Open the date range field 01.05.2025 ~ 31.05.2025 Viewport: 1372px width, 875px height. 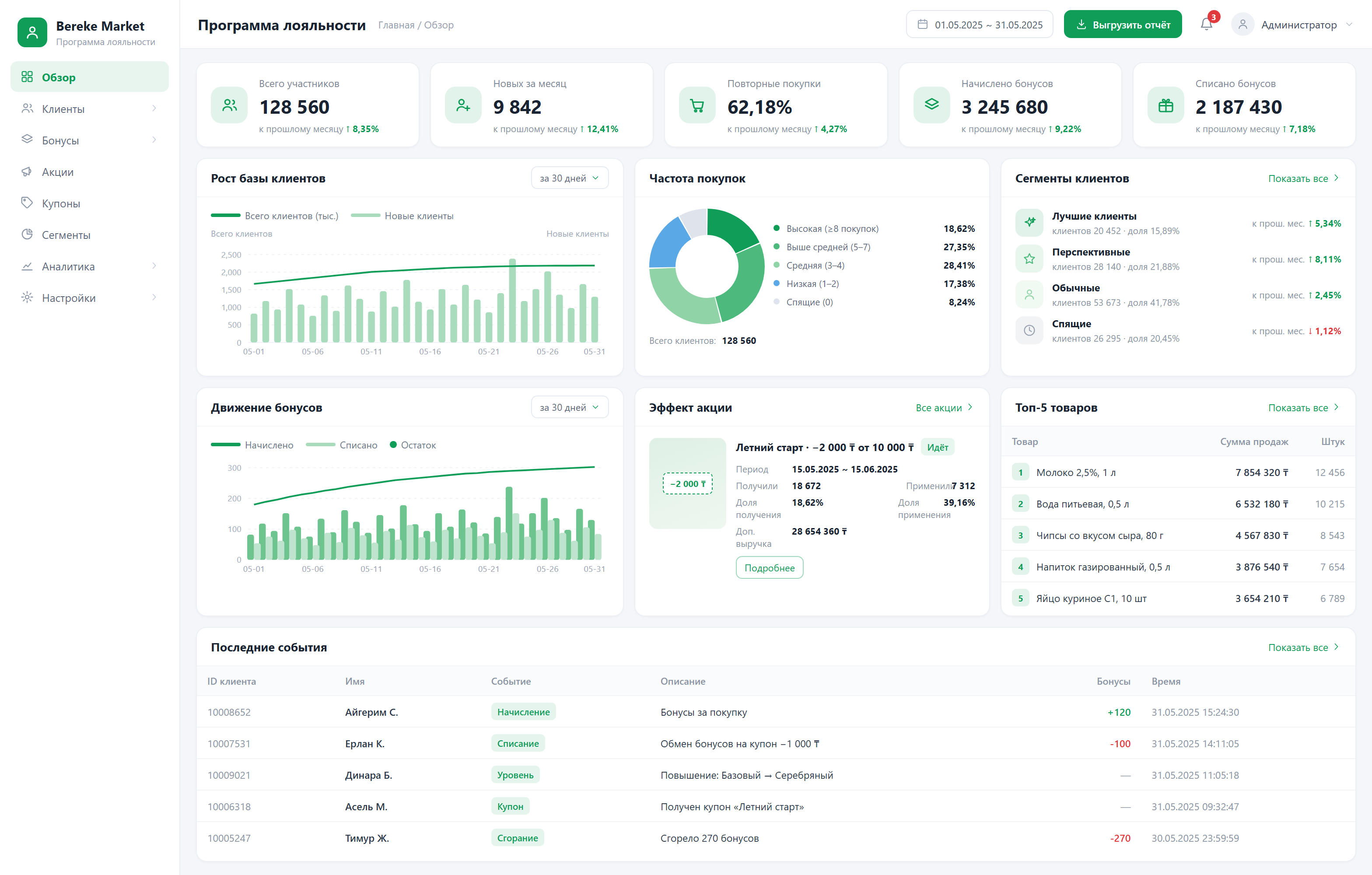(x=980, y=24)
